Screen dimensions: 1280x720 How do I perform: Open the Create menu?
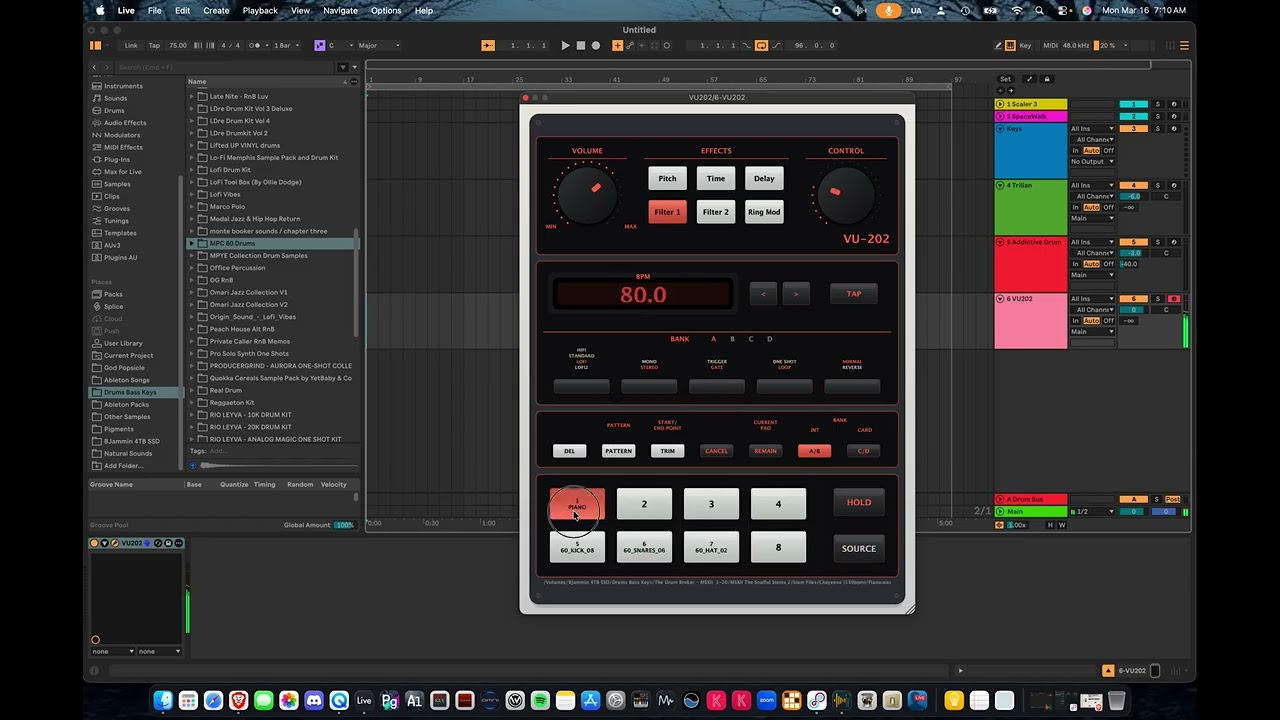[x=216, y=11]
